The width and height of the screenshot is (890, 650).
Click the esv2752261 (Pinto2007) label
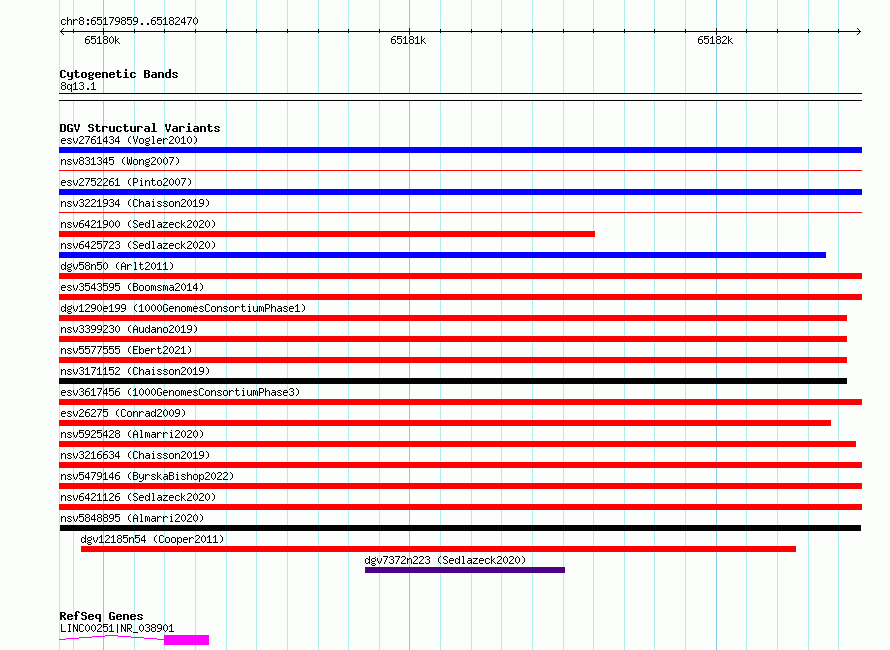[x=126, y=182]
